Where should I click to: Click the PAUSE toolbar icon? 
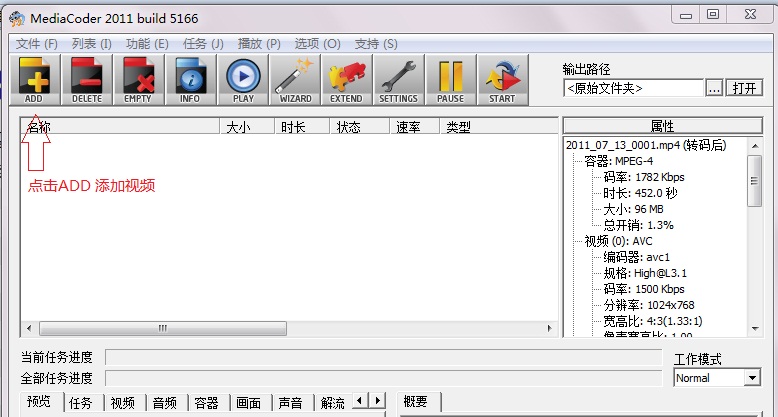coord(451,80)
